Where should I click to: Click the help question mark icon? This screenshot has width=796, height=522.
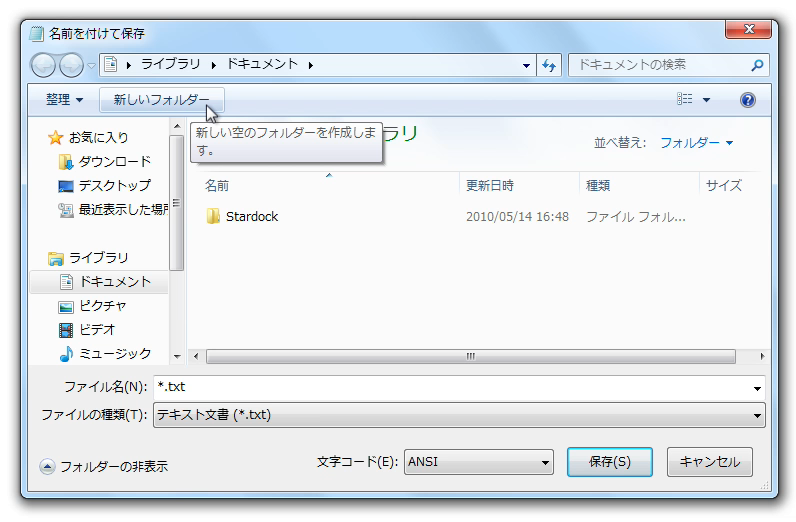(747, 100)
